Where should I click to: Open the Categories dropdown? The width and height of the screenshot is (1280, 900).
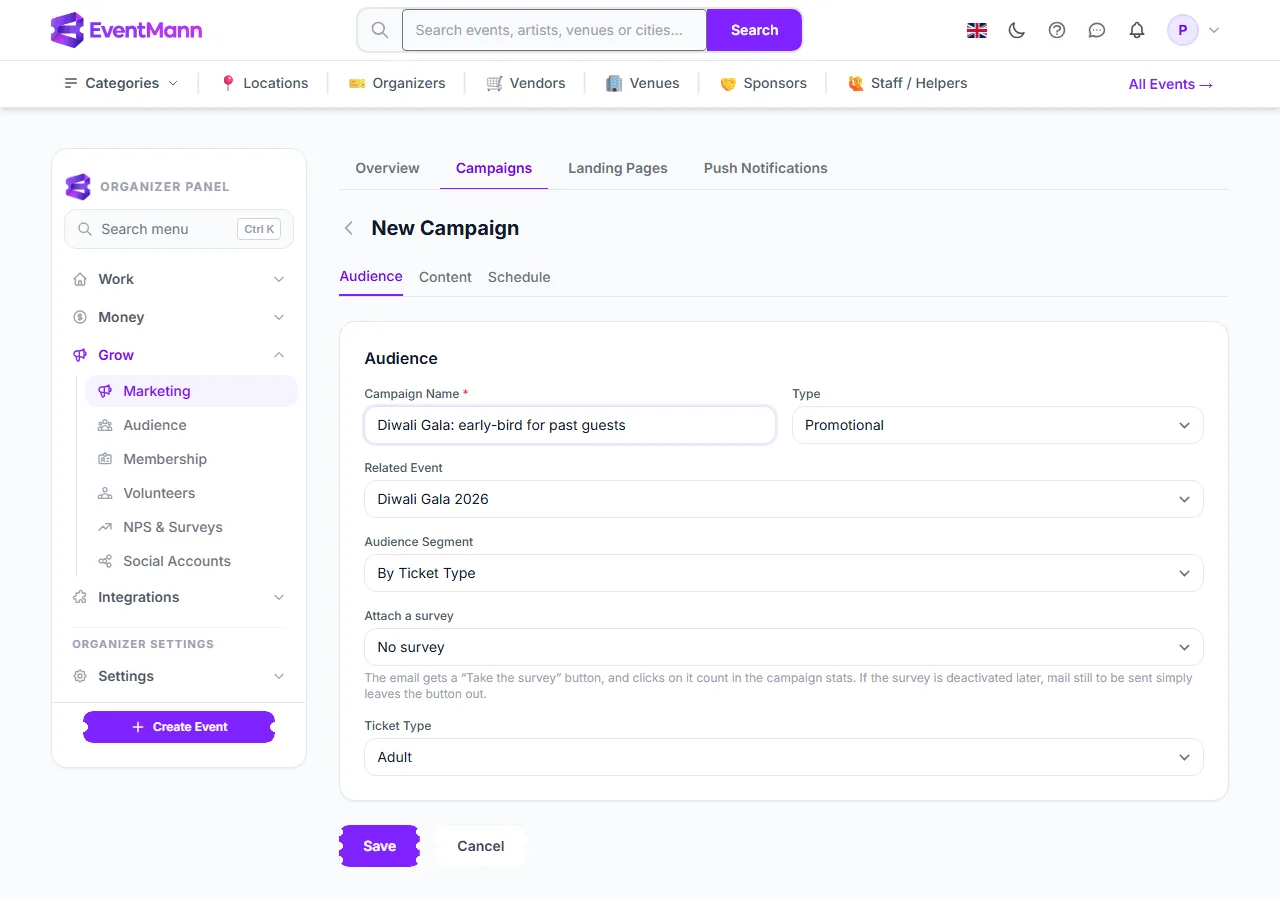(x=121, y=83)
